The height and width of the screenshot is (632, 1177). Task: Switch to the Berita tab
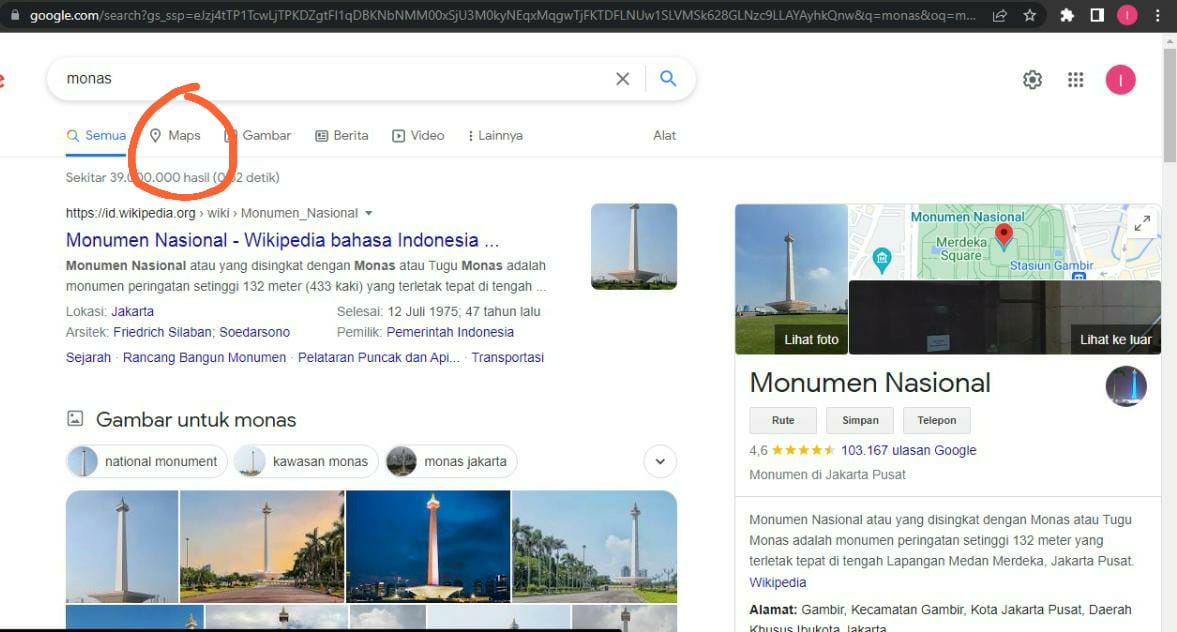pos(342,136)
